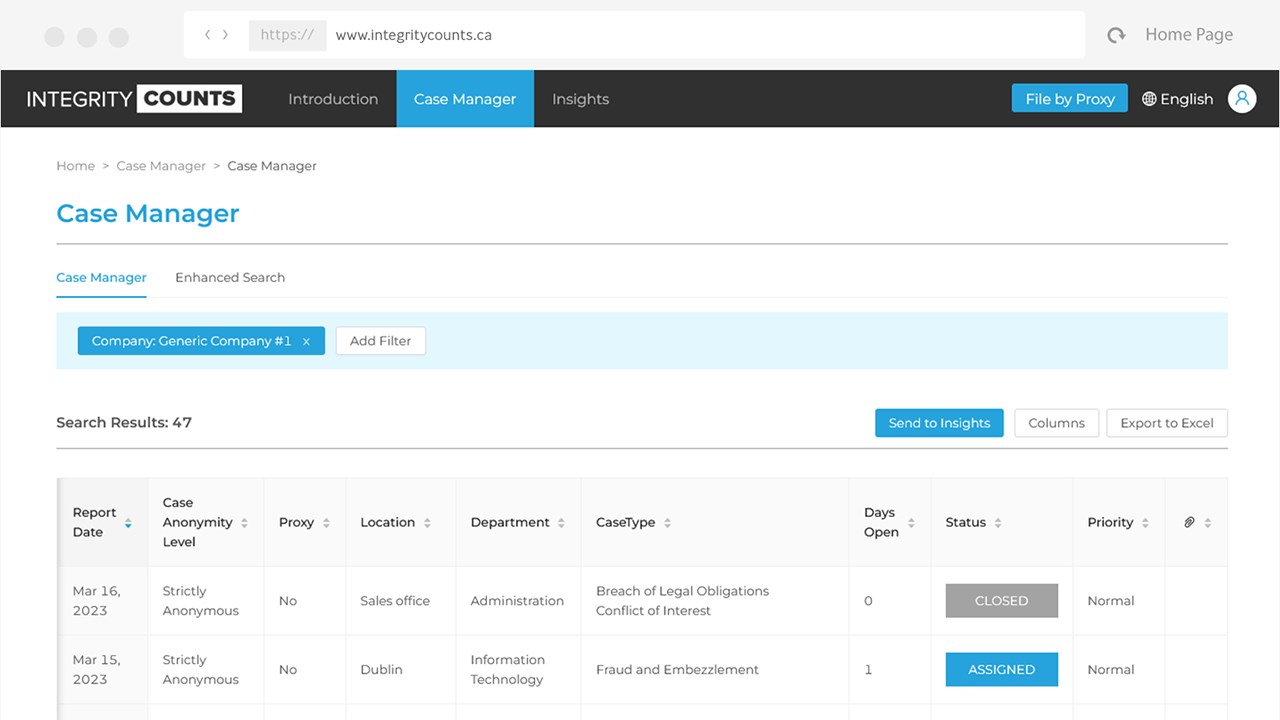This screenshot has height=720, width=1280.
Task: Click the CLOSED status badge
Action: click(x=1001, y=601)
